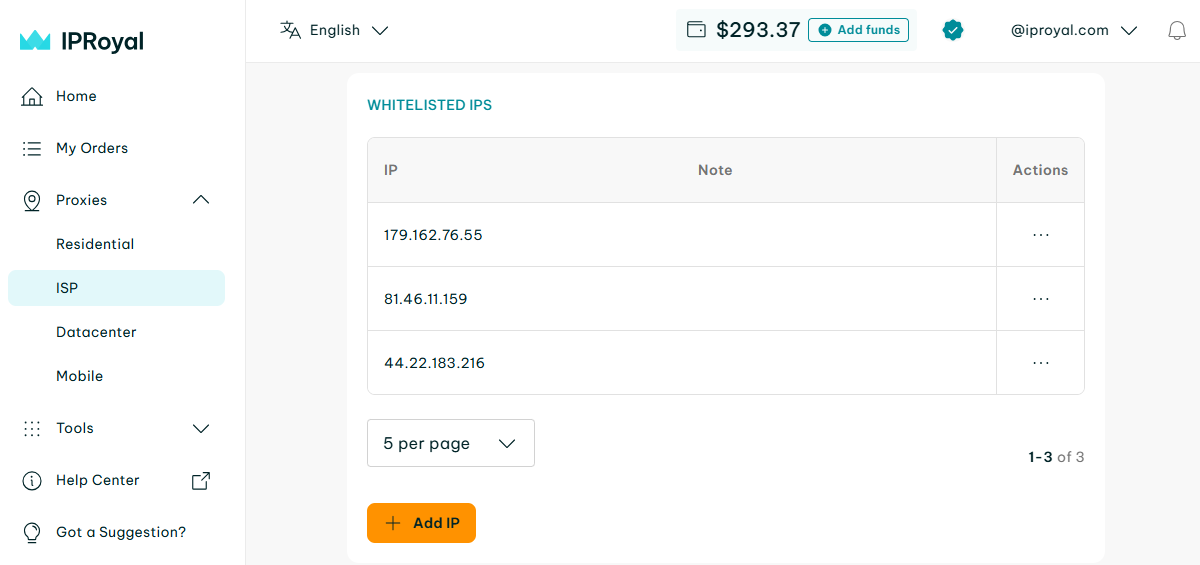Click the translate language icon

pyautogui.click(x=290, y=30)
